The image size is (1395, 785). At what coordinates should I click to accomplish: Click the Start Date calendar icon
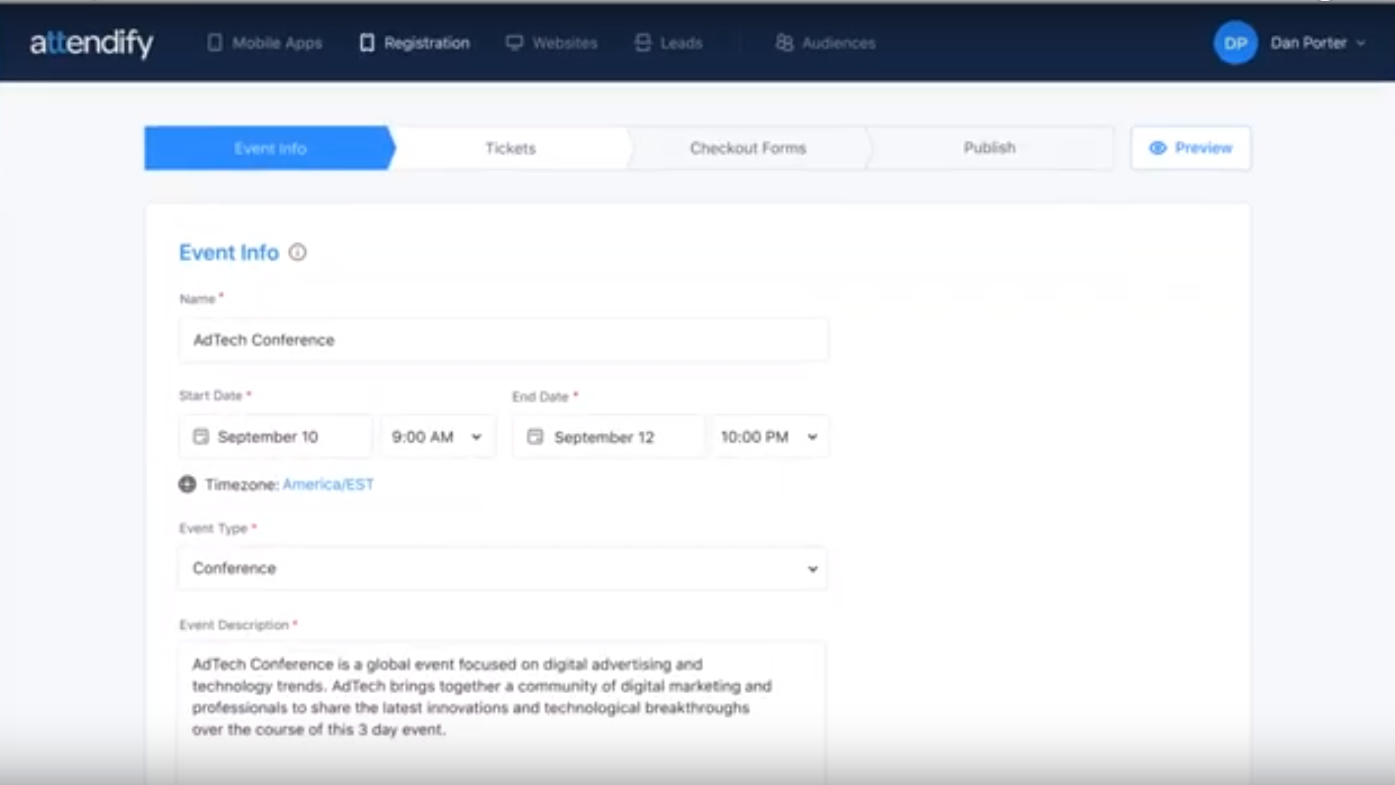click(201, 437)
